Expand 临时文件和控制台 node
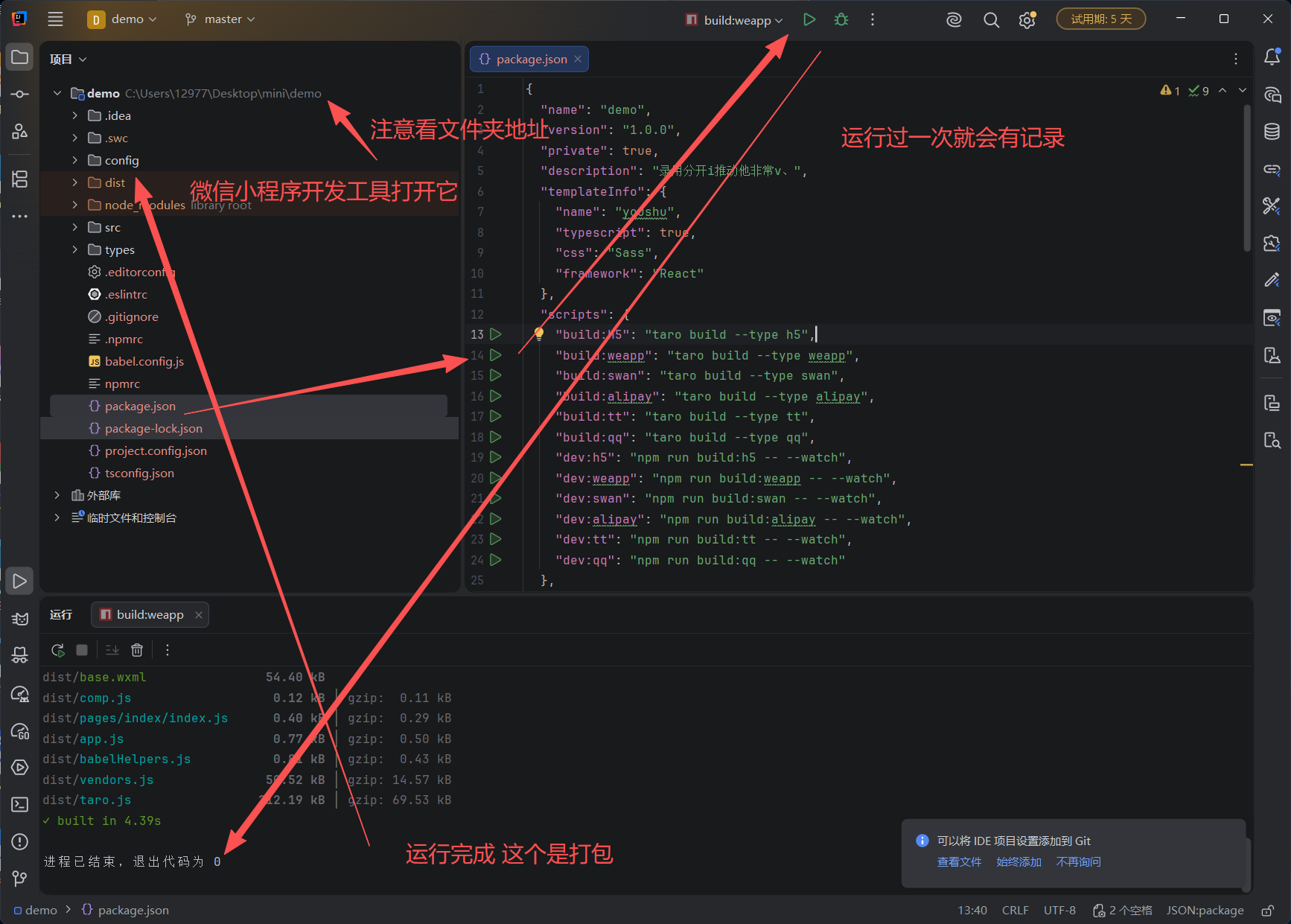The height and width of the screenshot is (924, 1291). pos(57,517)
